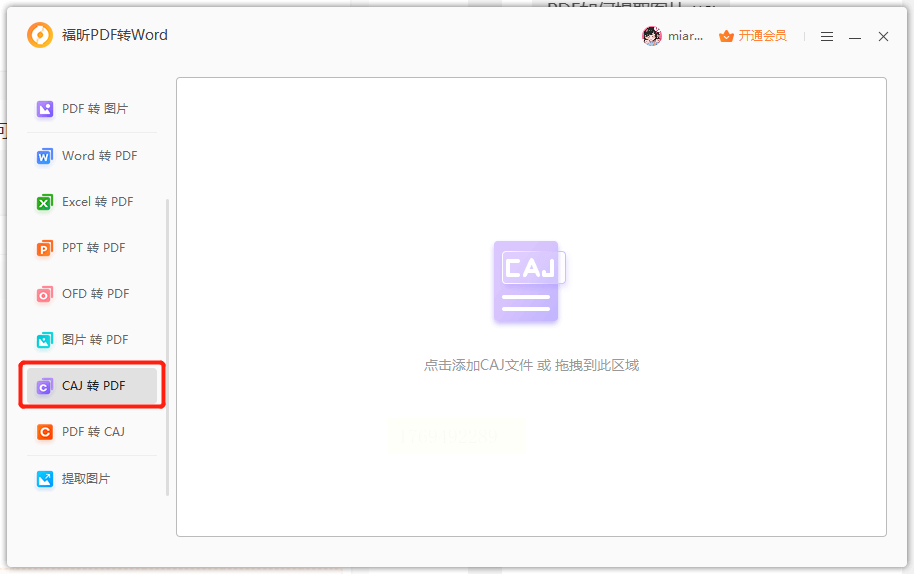Select Word 转 PDF label
The height and width of the screenshot is (574, 914).
(100, 156)
